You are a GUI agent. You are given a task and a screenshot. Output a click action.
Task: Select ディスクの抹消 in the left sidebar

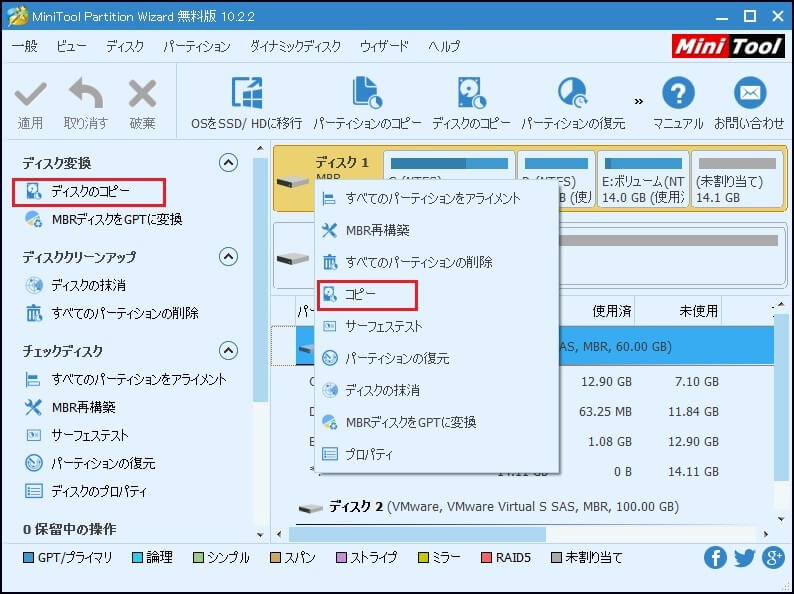[x=75, y=286]
